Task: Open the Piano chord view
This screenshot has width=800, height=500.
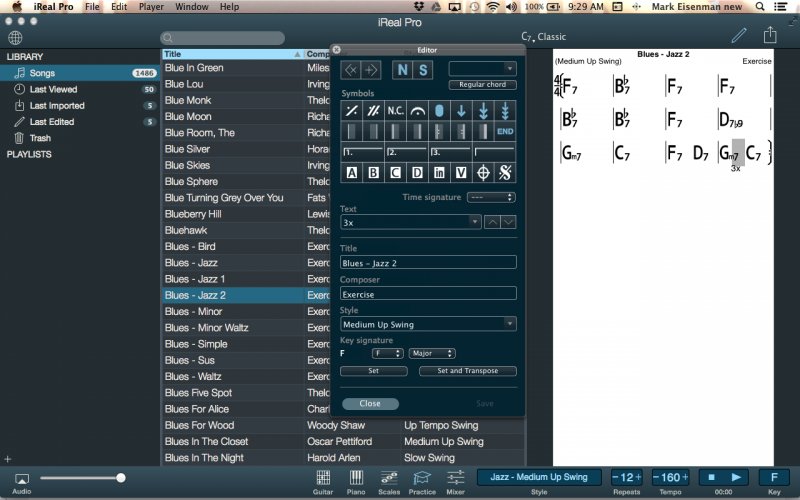Action: tap(356, 482)
